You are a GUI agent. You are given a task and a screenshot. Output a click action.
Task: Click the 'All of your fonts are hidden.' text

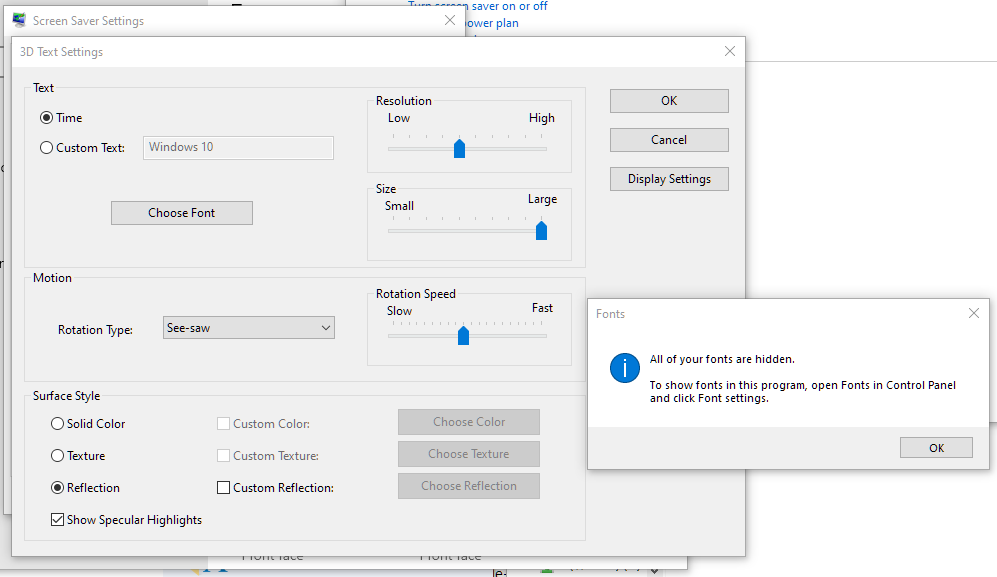click(722, 359)
